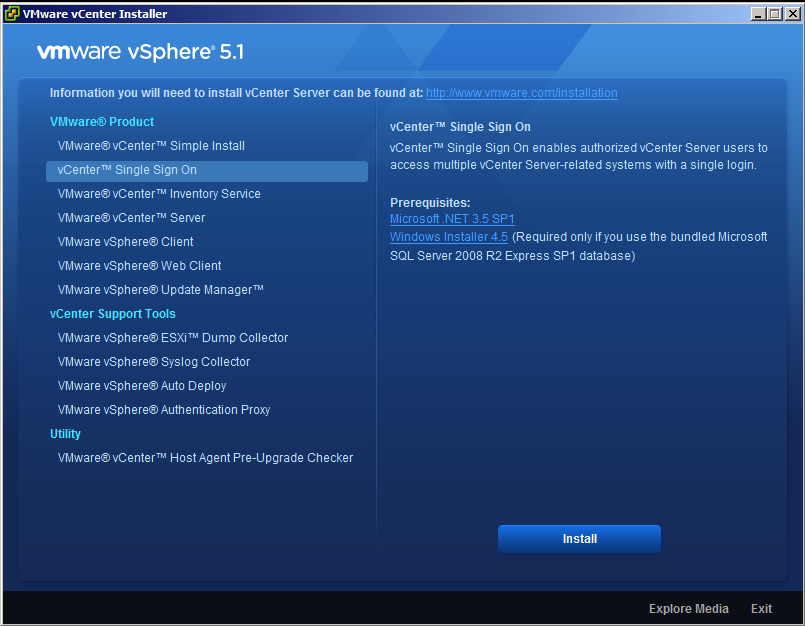Choose VMware vSphere Update Manager
The width and height of the screenshot is (805, 626).
[161, 290]
